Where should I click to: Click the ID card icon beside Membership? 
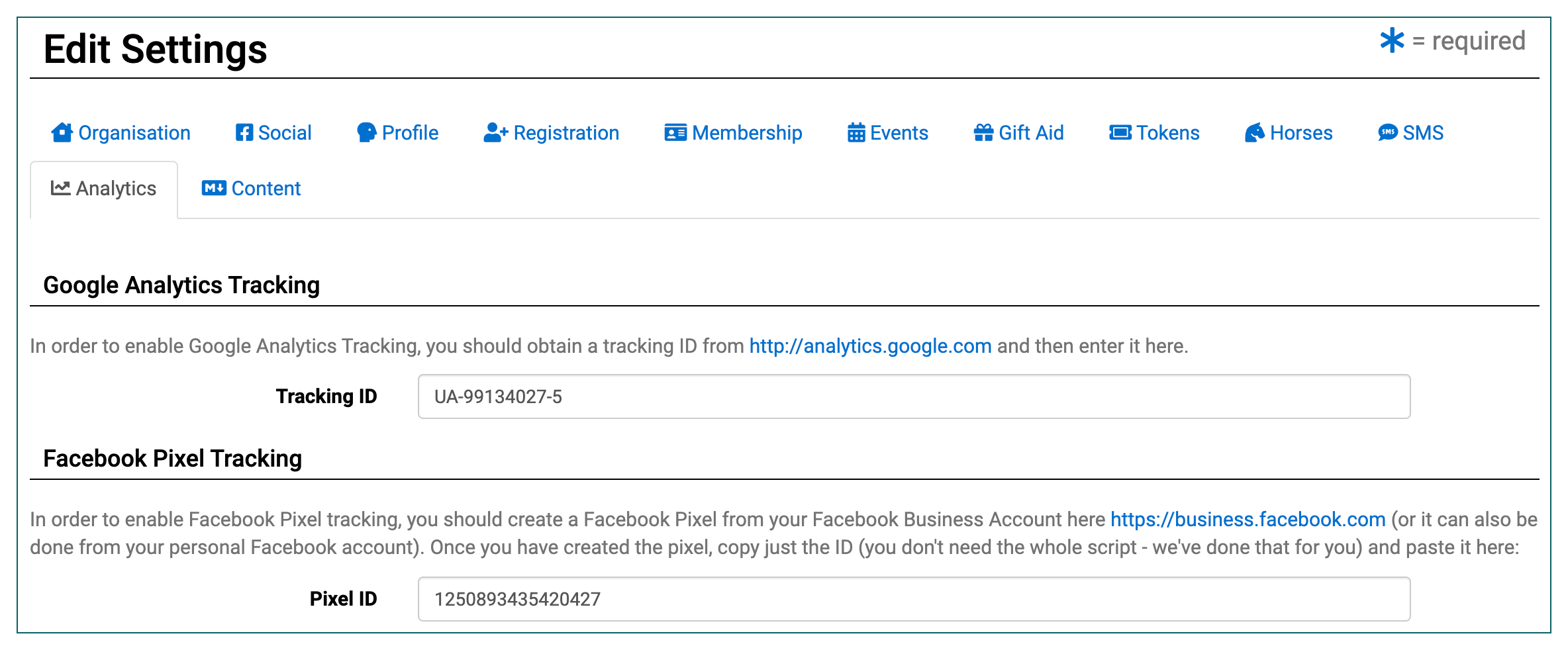(675, 132)
